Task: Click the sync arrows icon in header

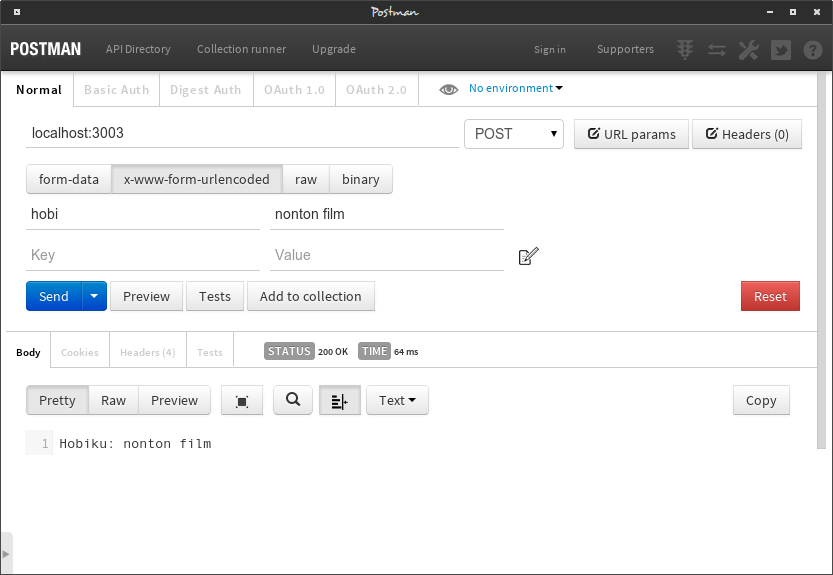Action: point(717,50)
